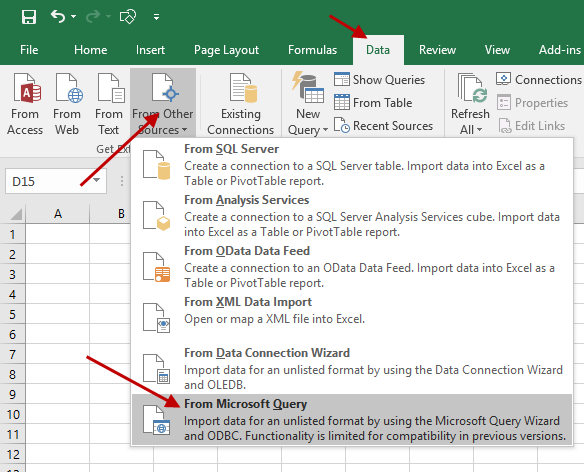
Task: Open the File tab
Action: coord(29,50)
